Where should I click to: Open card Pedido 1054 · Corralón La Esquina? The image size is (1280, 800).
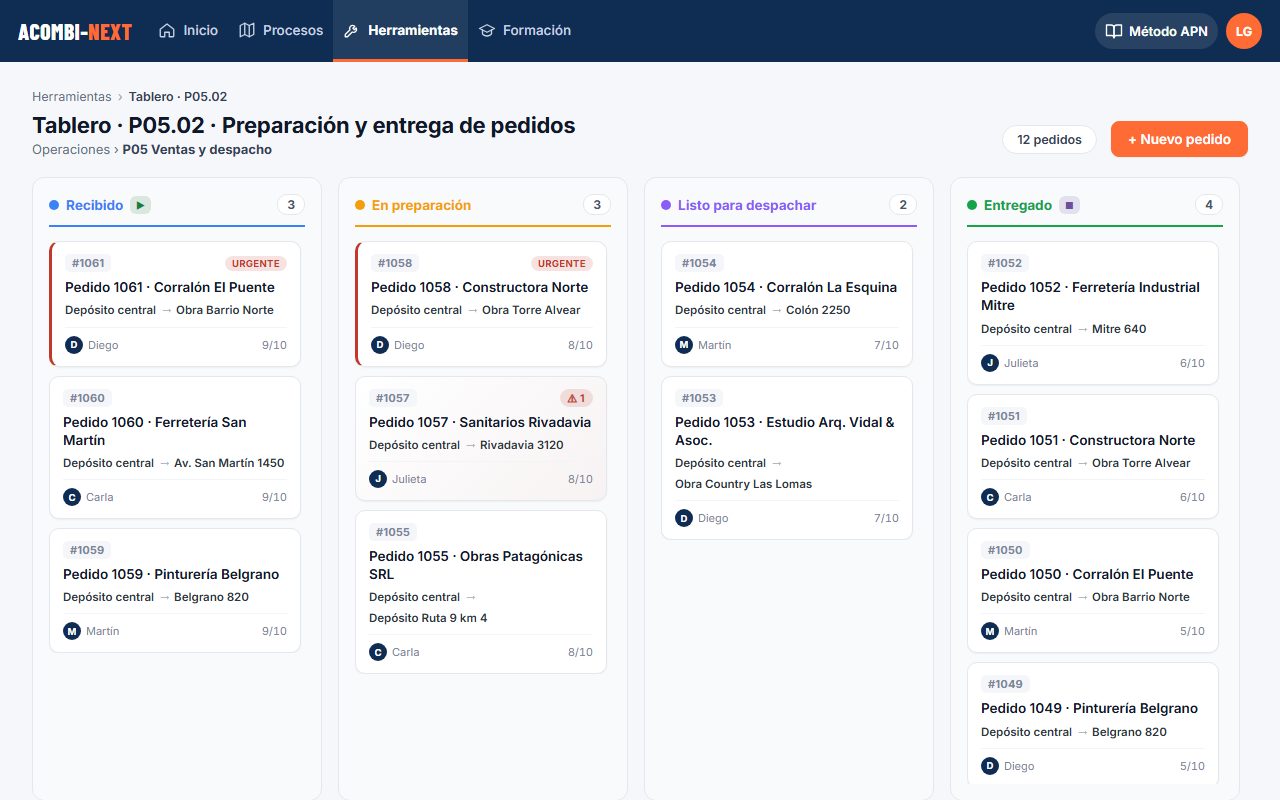[x=787, y=304]
